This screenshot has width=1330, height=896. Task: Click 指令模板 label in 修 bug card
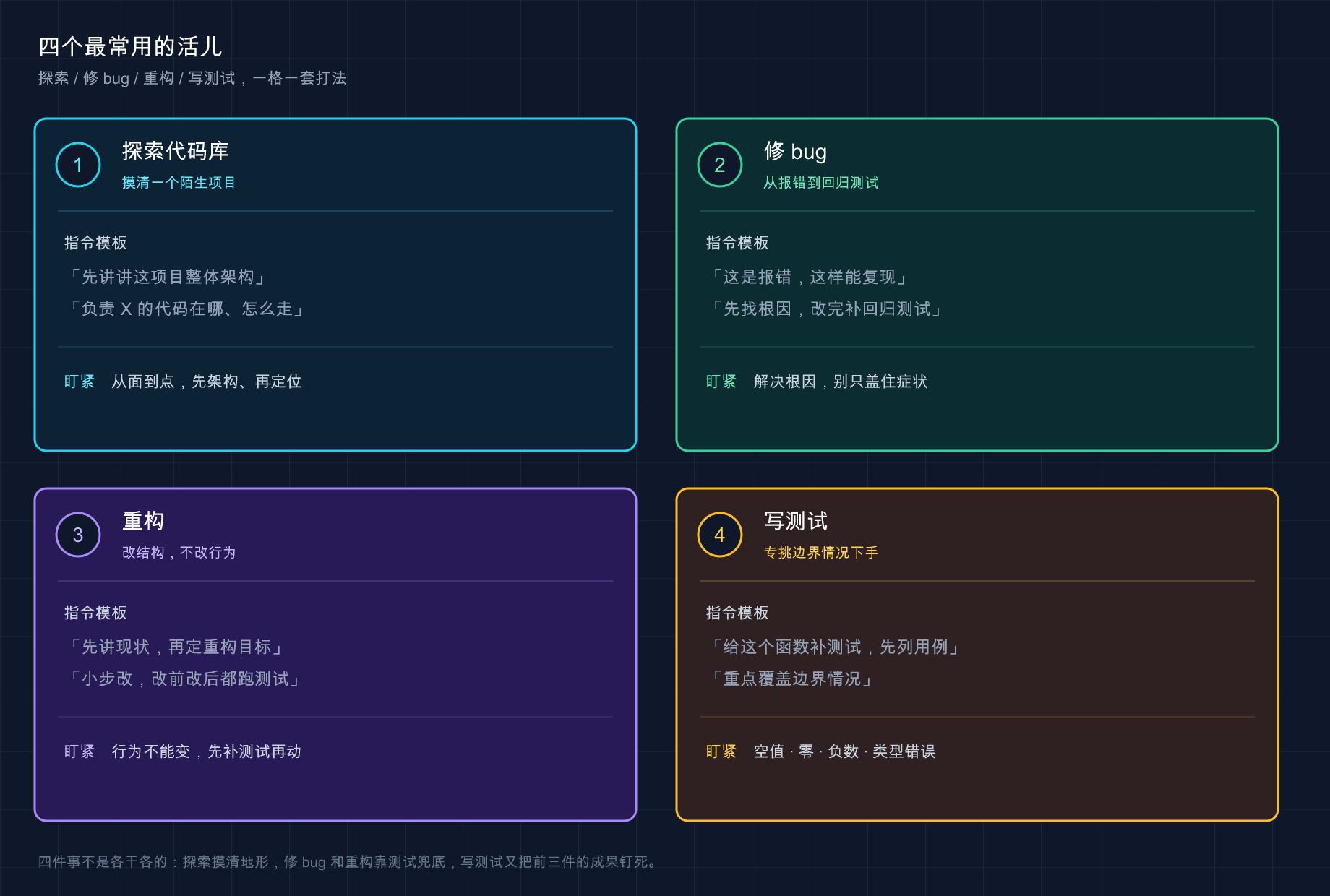click(x=737, y=243)
